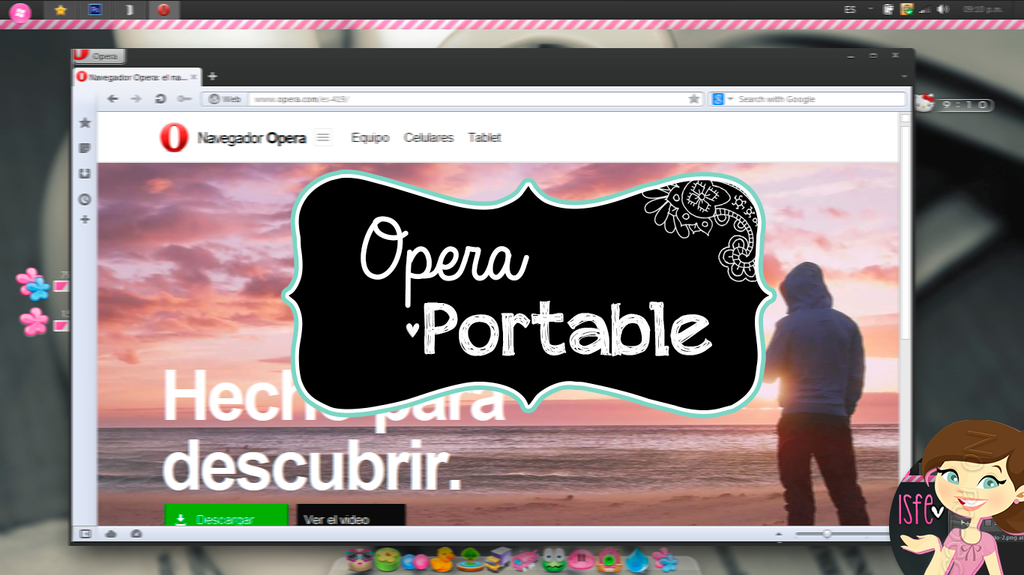Viewport: 1024px width, 575px height.
Task: Open the zoom menu arrow in status bar
Action: point(778,534)
